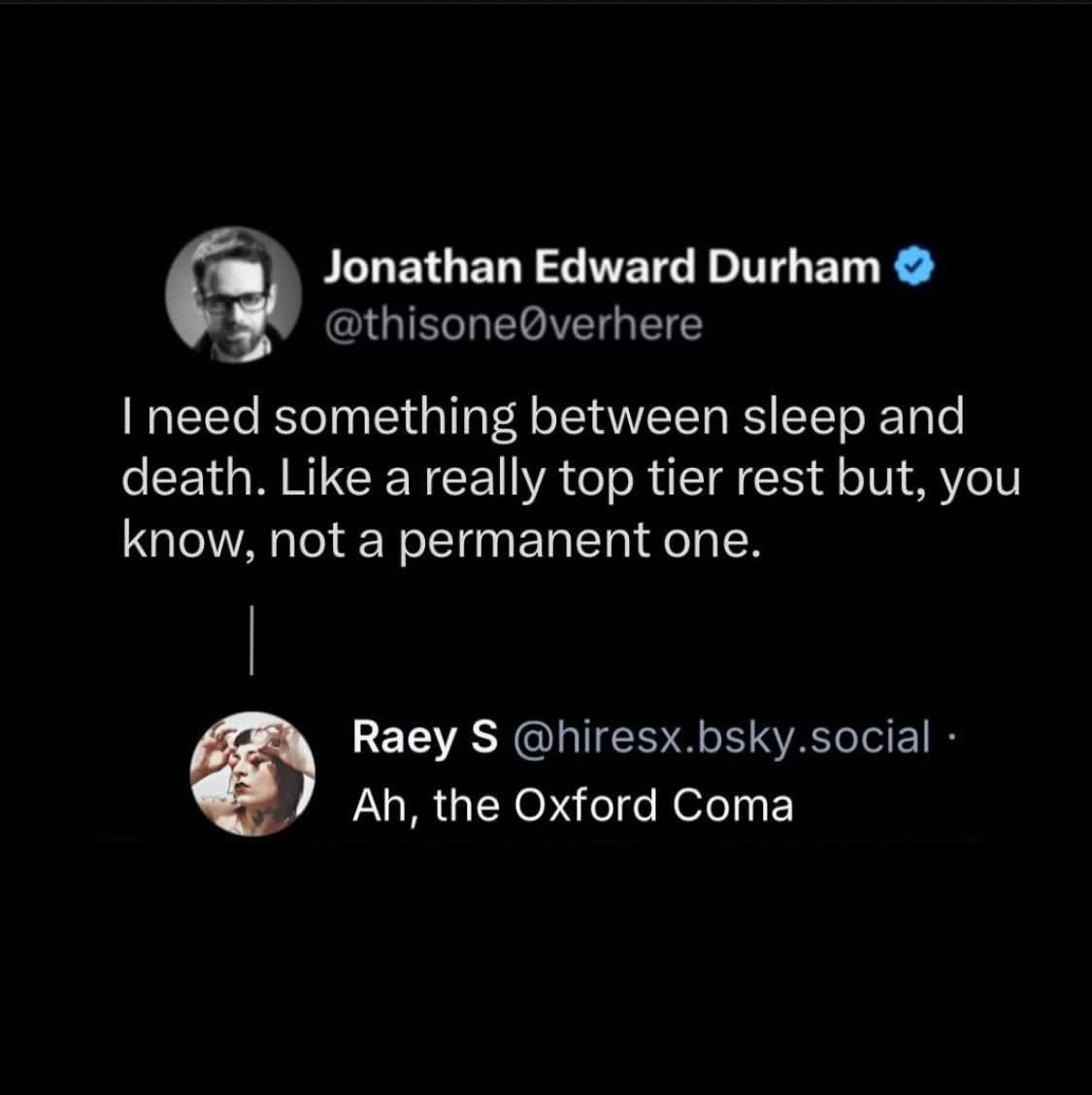Click the reply text "Ah, the Oxford Coma"

click(572, 805)
